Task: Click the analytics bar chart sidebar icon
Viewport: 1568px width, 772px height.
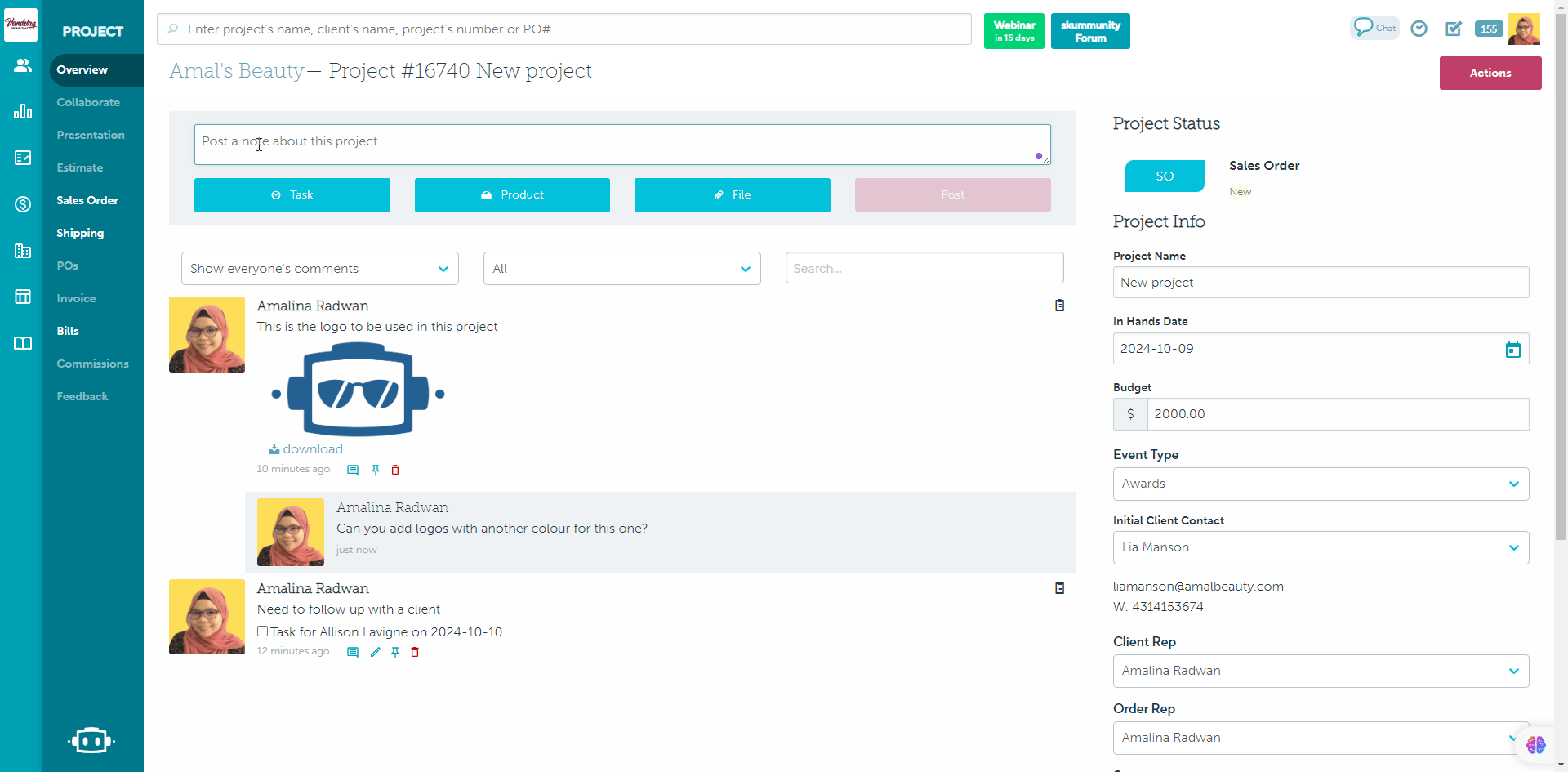Action: [x=22, y=111]
